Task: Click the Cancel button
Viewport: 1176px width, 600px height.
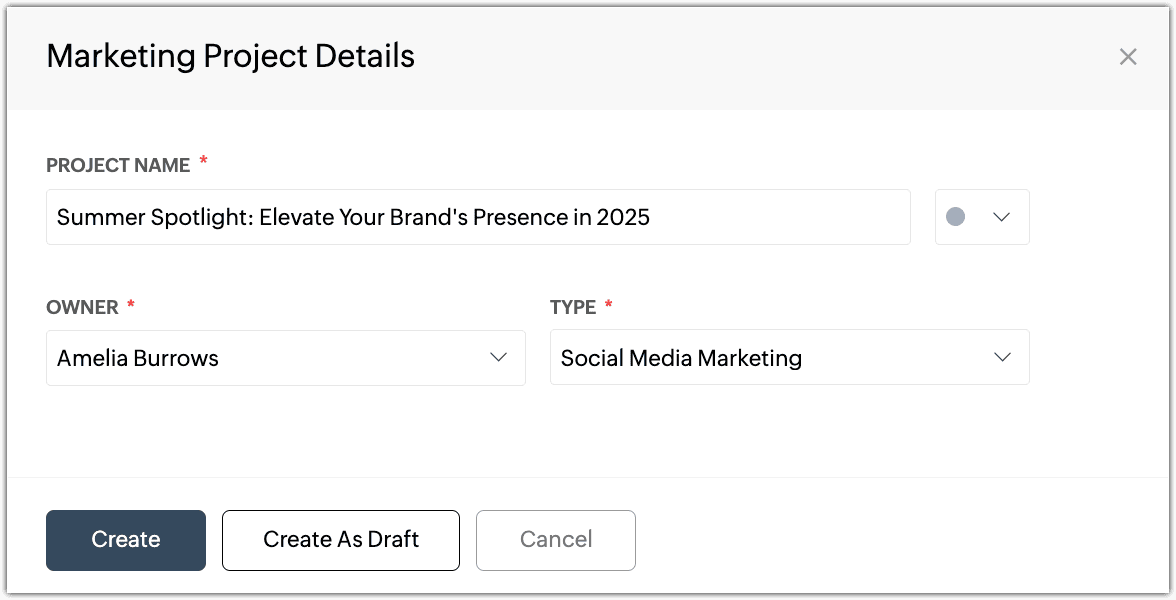Action: (556, 540)
